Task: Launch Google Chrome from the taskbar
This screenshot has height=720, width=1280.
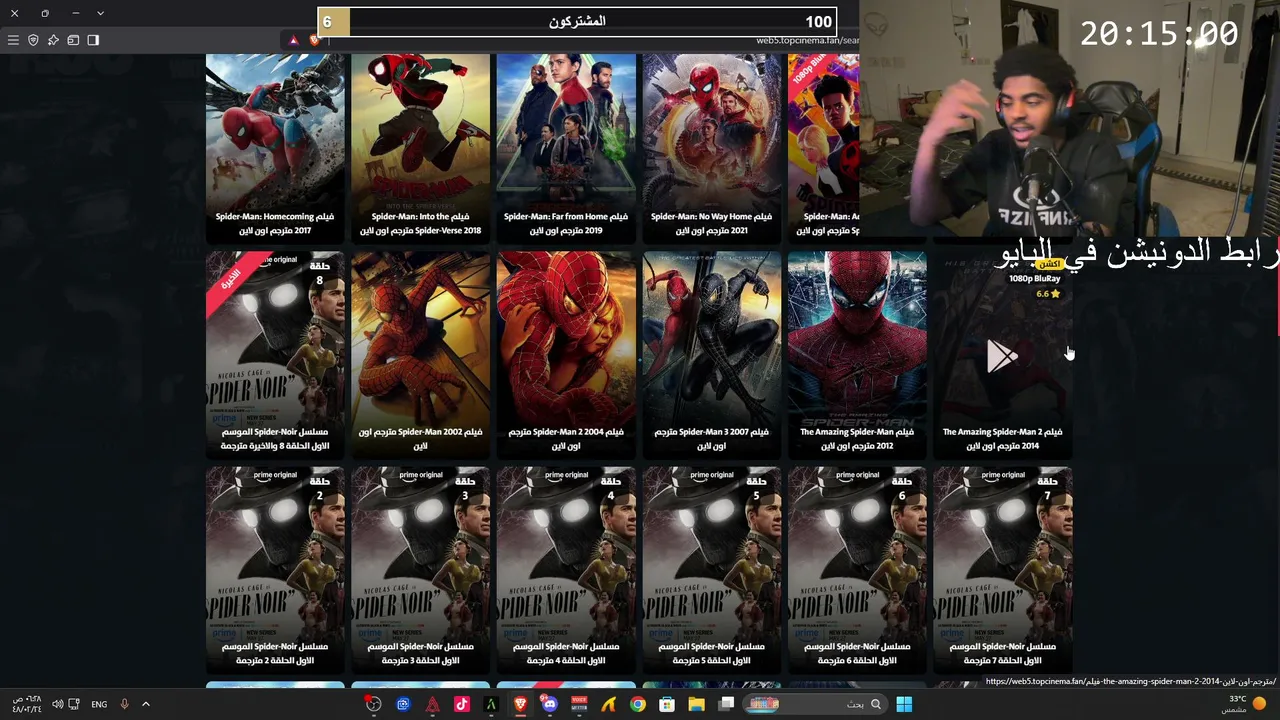Action: pos(637,704)
